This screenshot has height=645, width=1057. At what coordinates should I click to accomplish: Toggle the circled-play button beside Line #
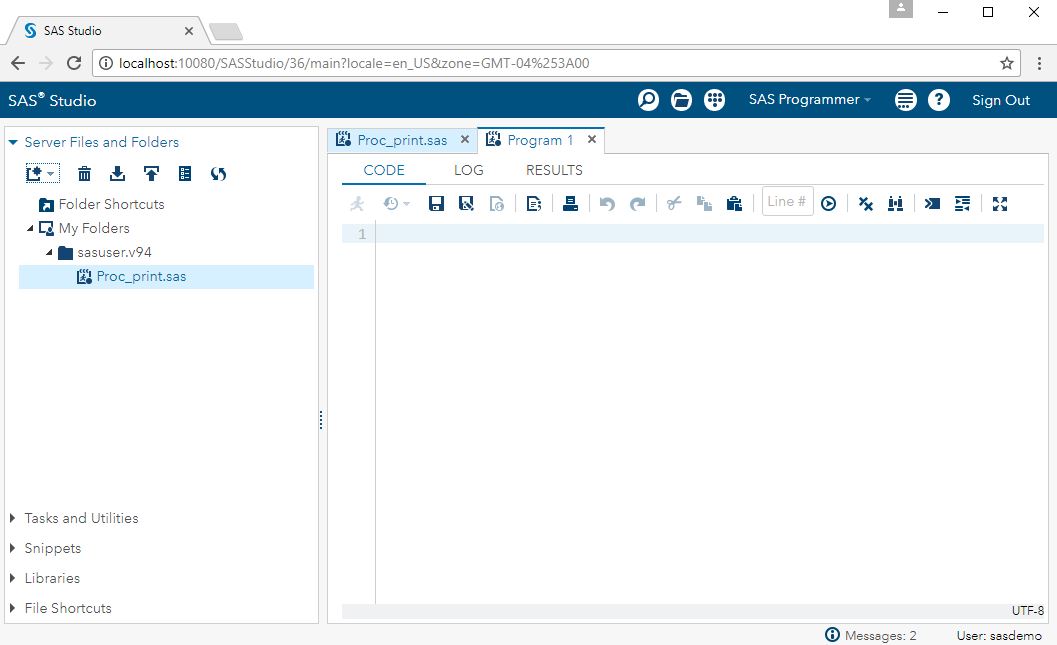(x=828, y=204)
